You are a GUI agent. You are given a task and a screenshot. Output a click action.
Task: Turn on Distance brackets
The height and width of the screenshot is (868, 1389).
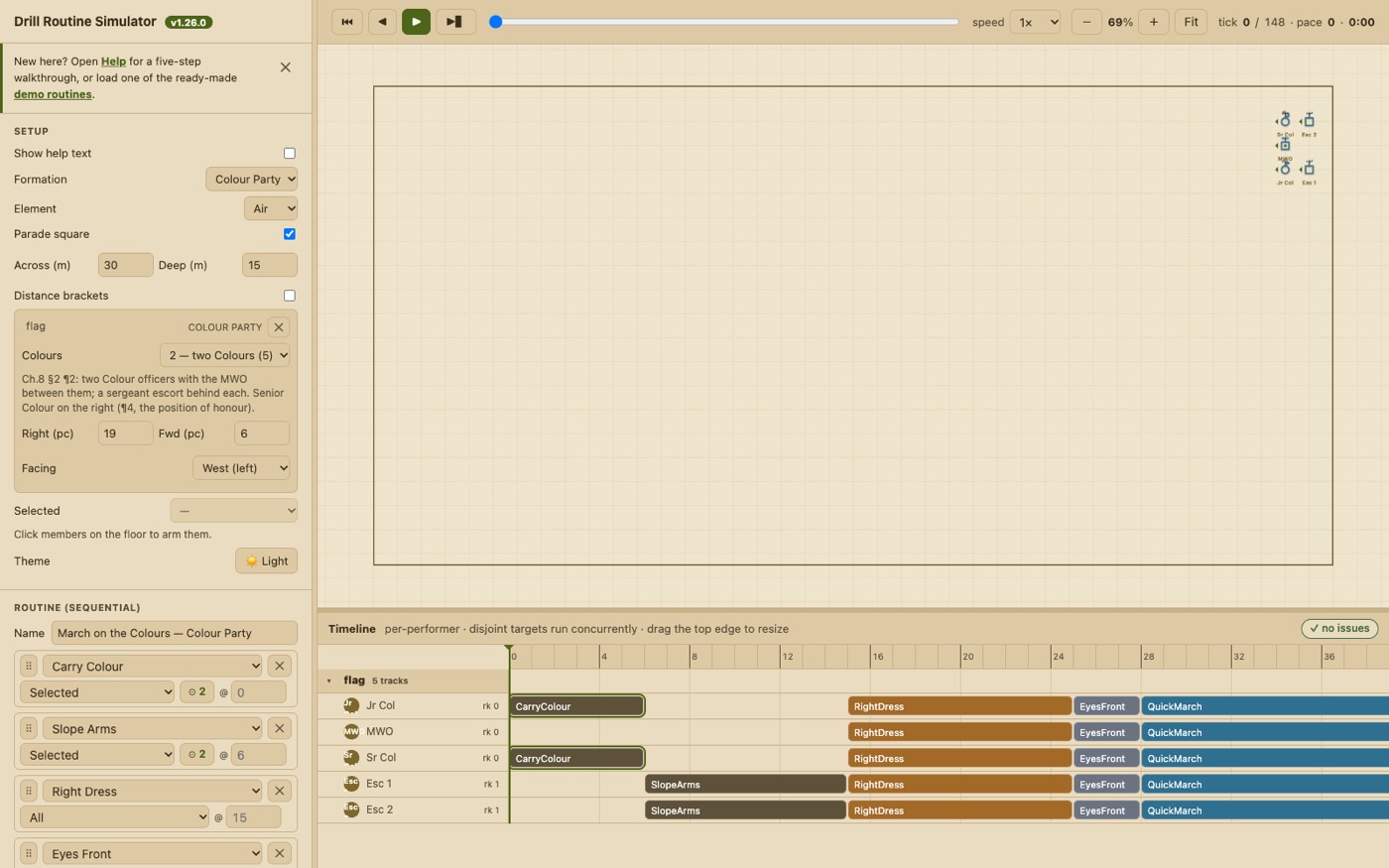tap(290, 296)
